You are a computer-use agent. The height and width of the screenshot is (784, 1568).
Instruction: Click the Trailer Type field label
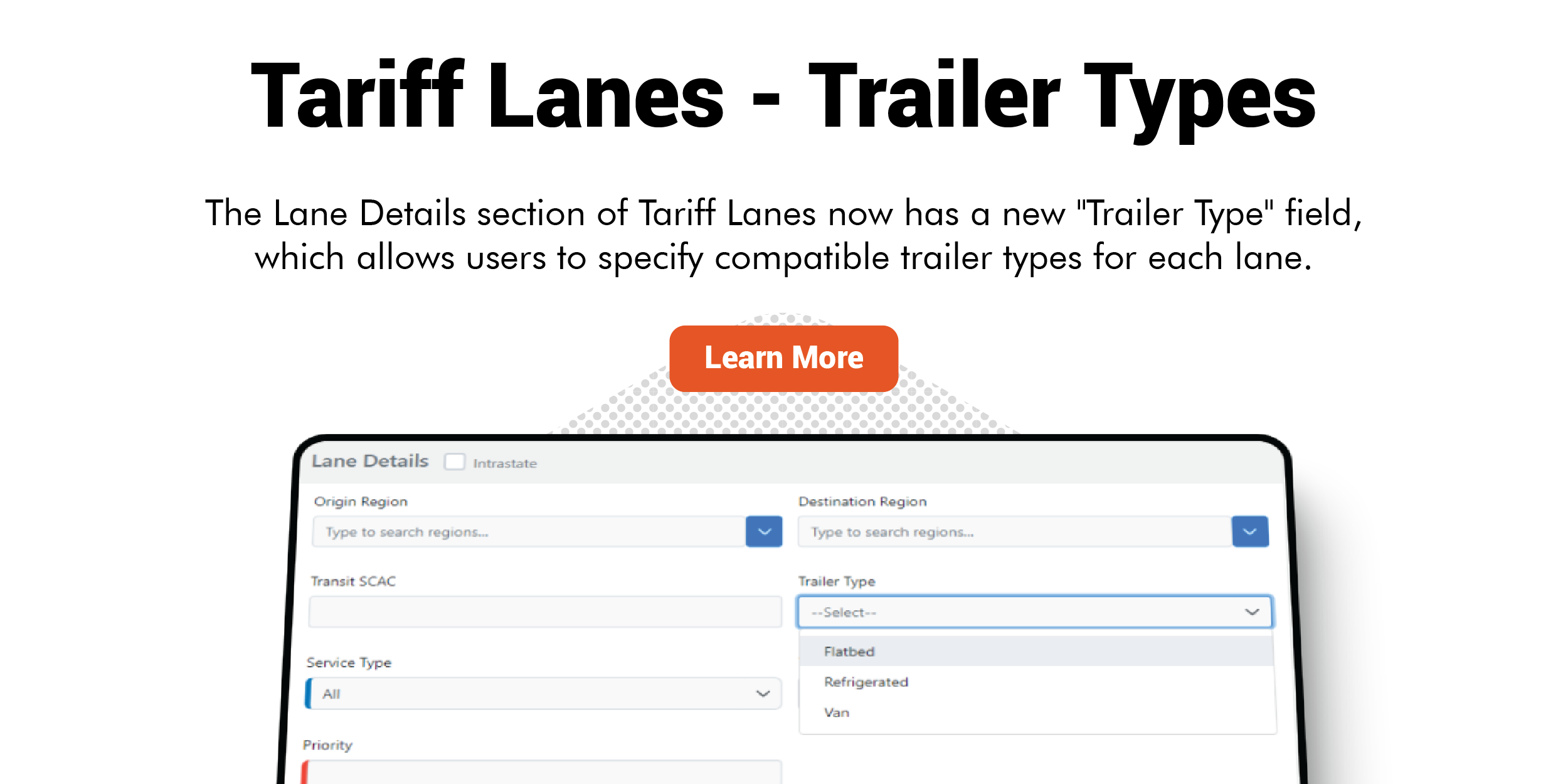[x=836, y=581]
